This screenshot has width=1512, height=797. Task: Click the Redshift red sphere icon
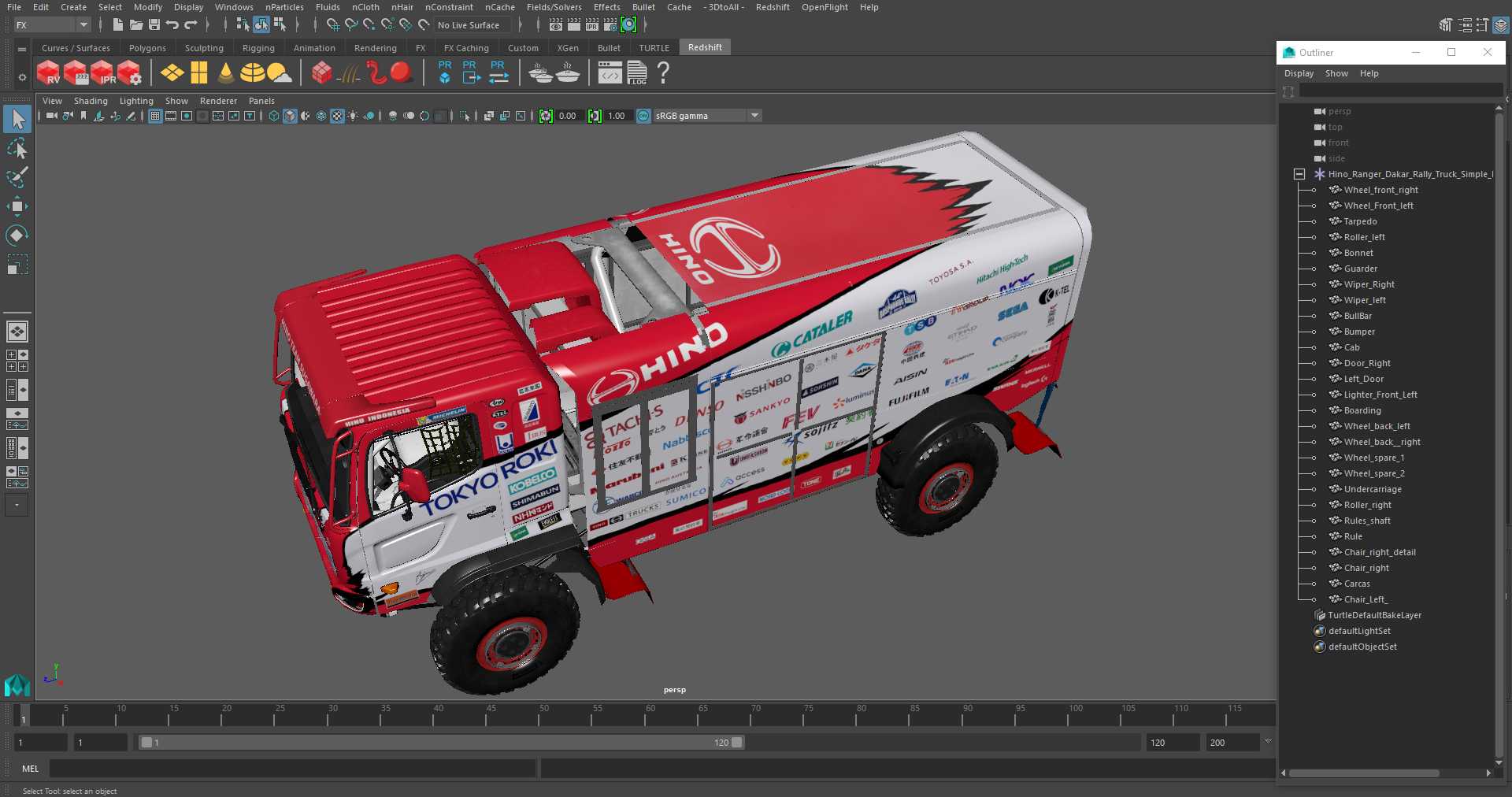[x=401, y=72]
